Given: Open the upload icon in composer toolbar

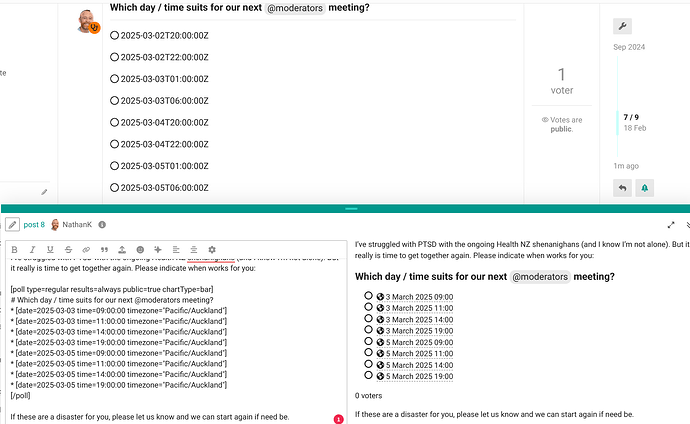Looking at the screenshot, I should [x=122, y=249].
